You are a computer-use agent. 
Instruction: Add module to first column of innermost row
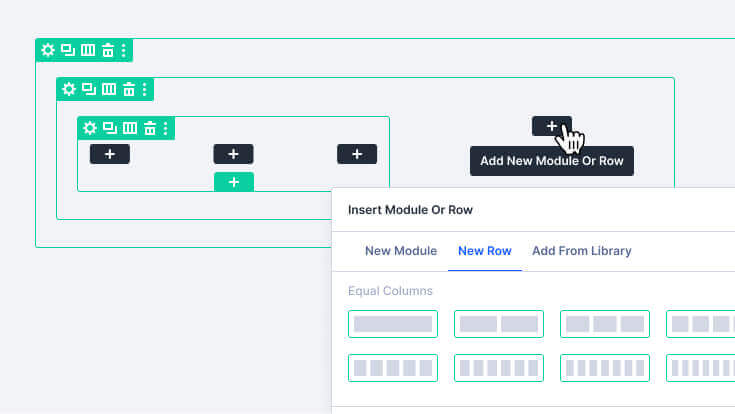pyautogui.click(x=110, y=154)
